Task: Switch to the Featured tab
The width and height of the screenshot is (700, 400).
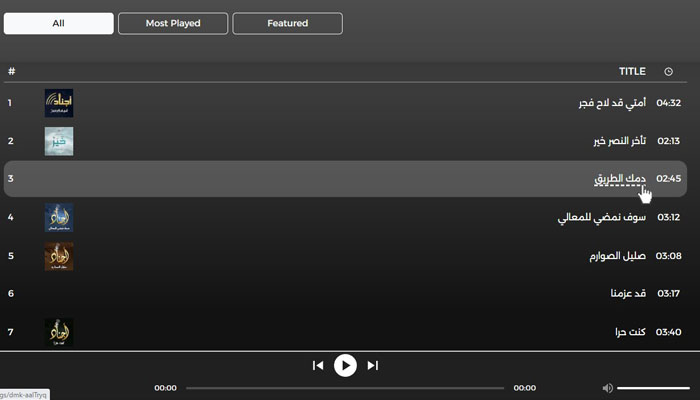Action: tap(288, 23)
